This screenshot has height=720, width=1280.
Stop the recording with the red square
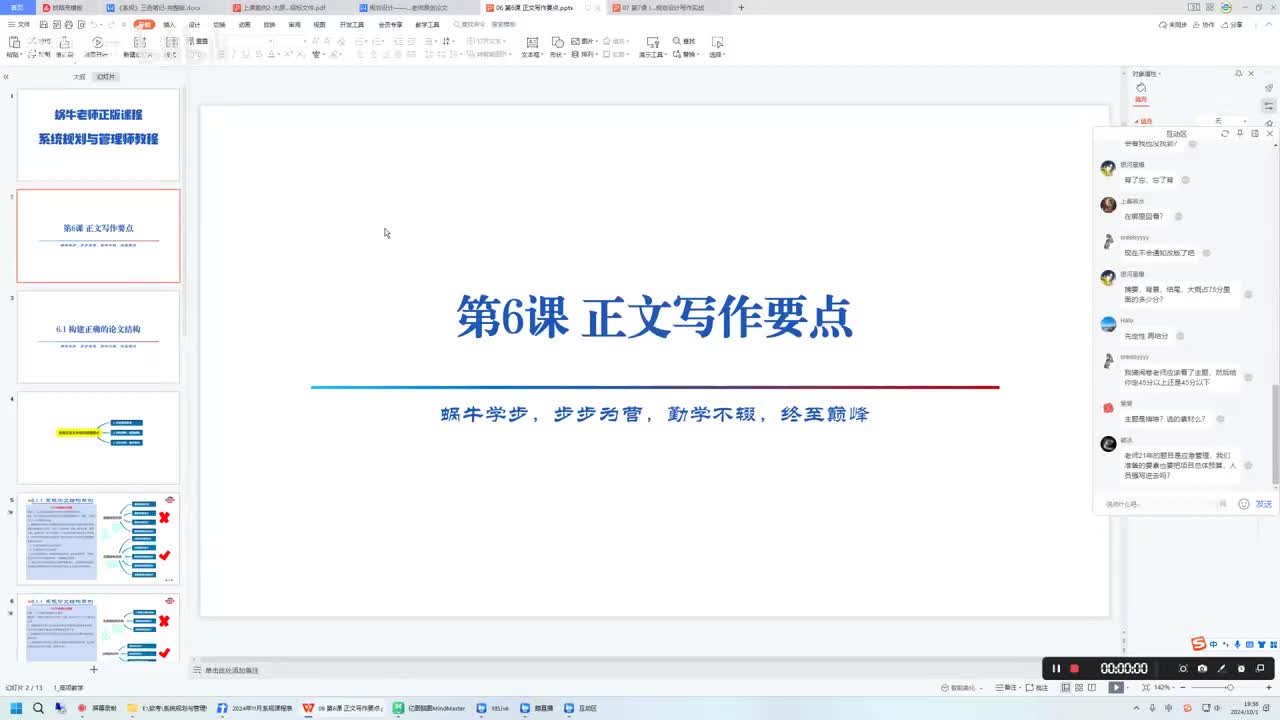(1074, 668)
